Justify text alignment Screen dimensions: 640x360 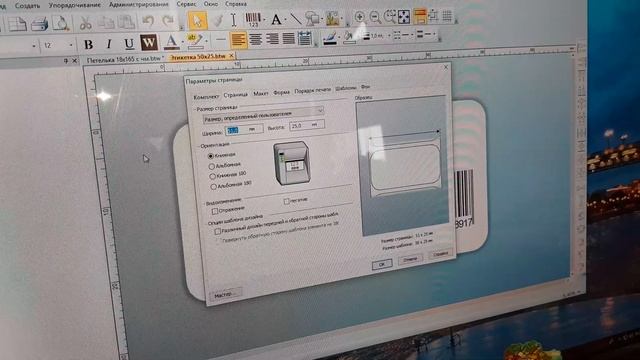click(289, 38)
